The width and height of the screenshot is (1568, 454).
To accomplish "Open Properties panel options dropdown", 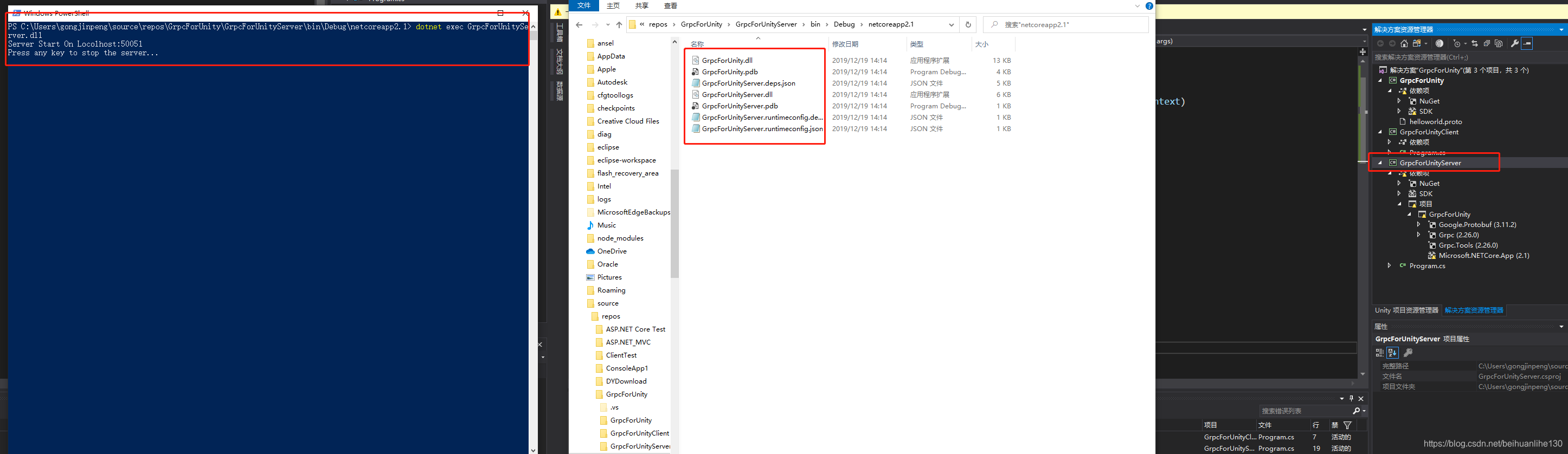I will [x=1561, y=327].
